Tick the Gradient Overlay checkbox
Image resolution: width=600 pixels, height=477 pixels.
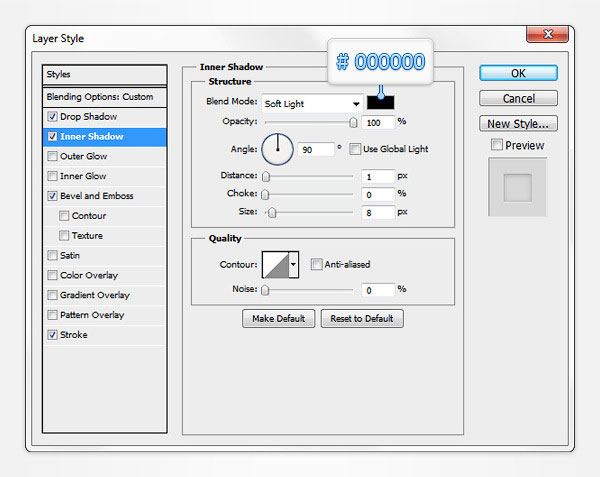click(52, 295)
